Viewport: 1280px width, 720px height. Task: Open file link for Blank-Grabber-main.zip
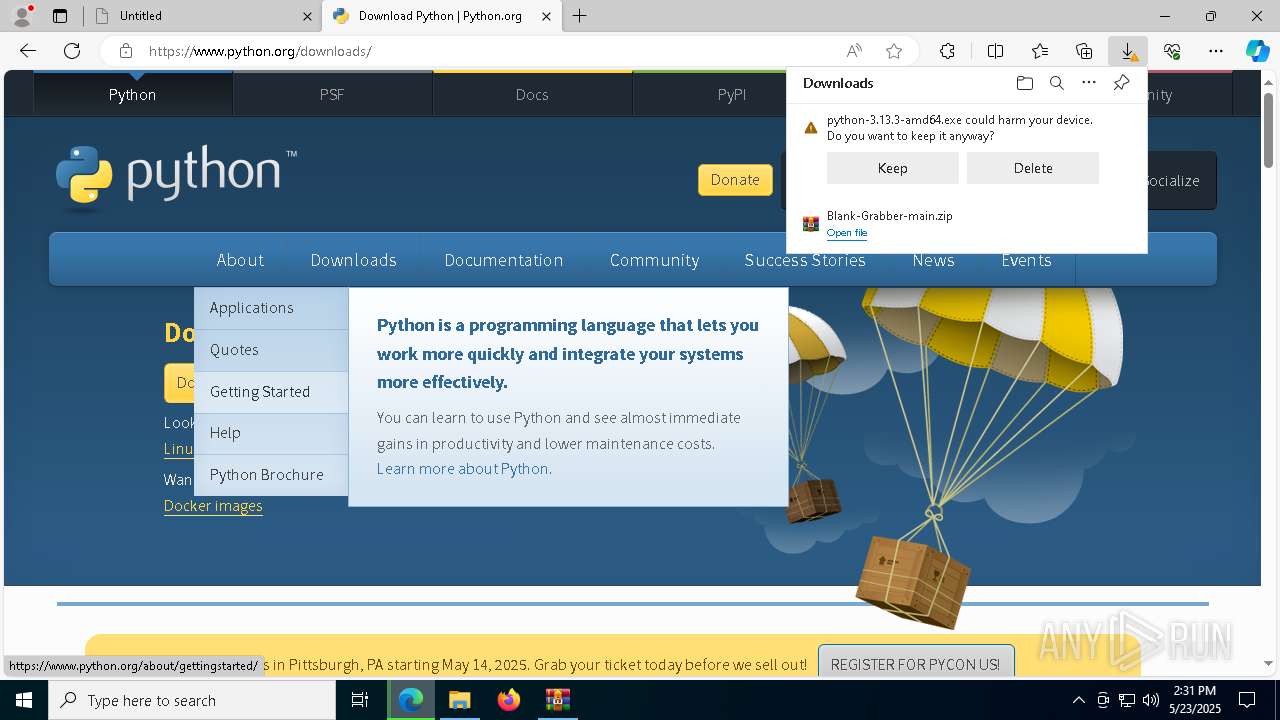[847, 233]
